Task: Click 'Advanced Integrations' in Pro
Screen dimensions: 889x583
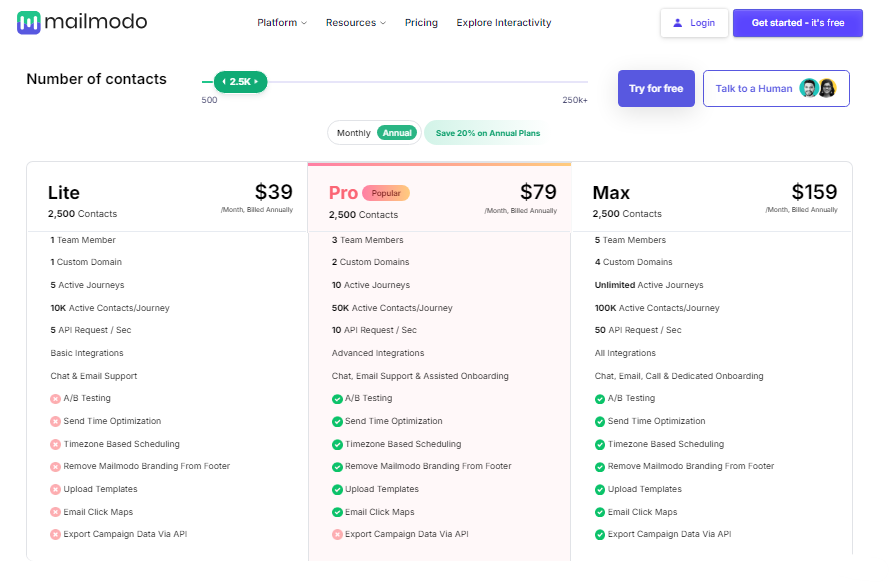Action: click(x=378, y=353)
